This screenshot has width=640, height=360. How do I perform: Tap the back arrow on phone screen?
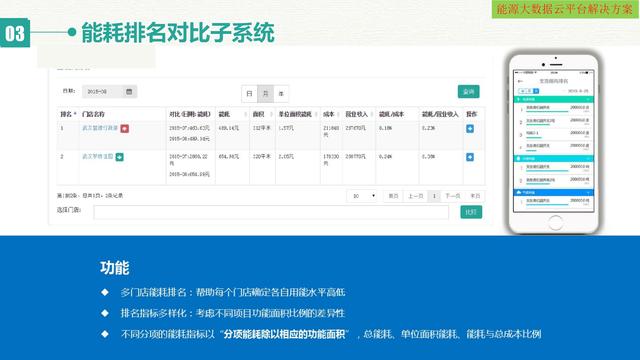click(520, 81)
